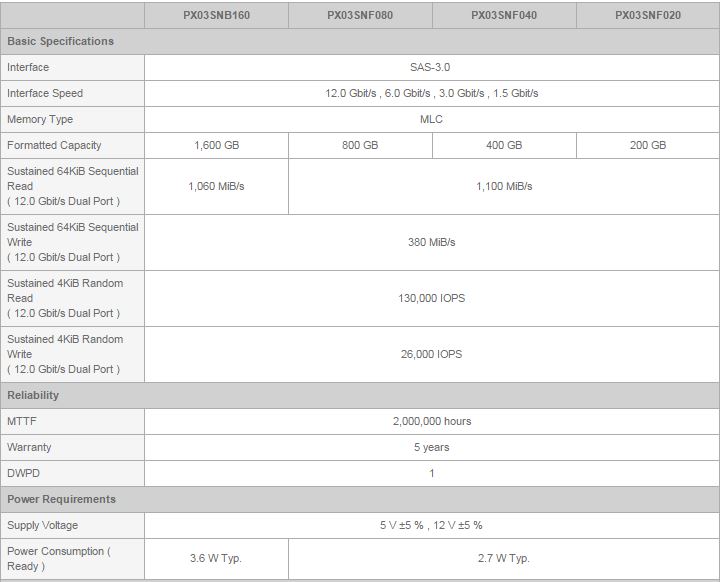Click the Sustained 64KiB Sequential Write label
Screen dimensions: 720x582
coord(73,242)
